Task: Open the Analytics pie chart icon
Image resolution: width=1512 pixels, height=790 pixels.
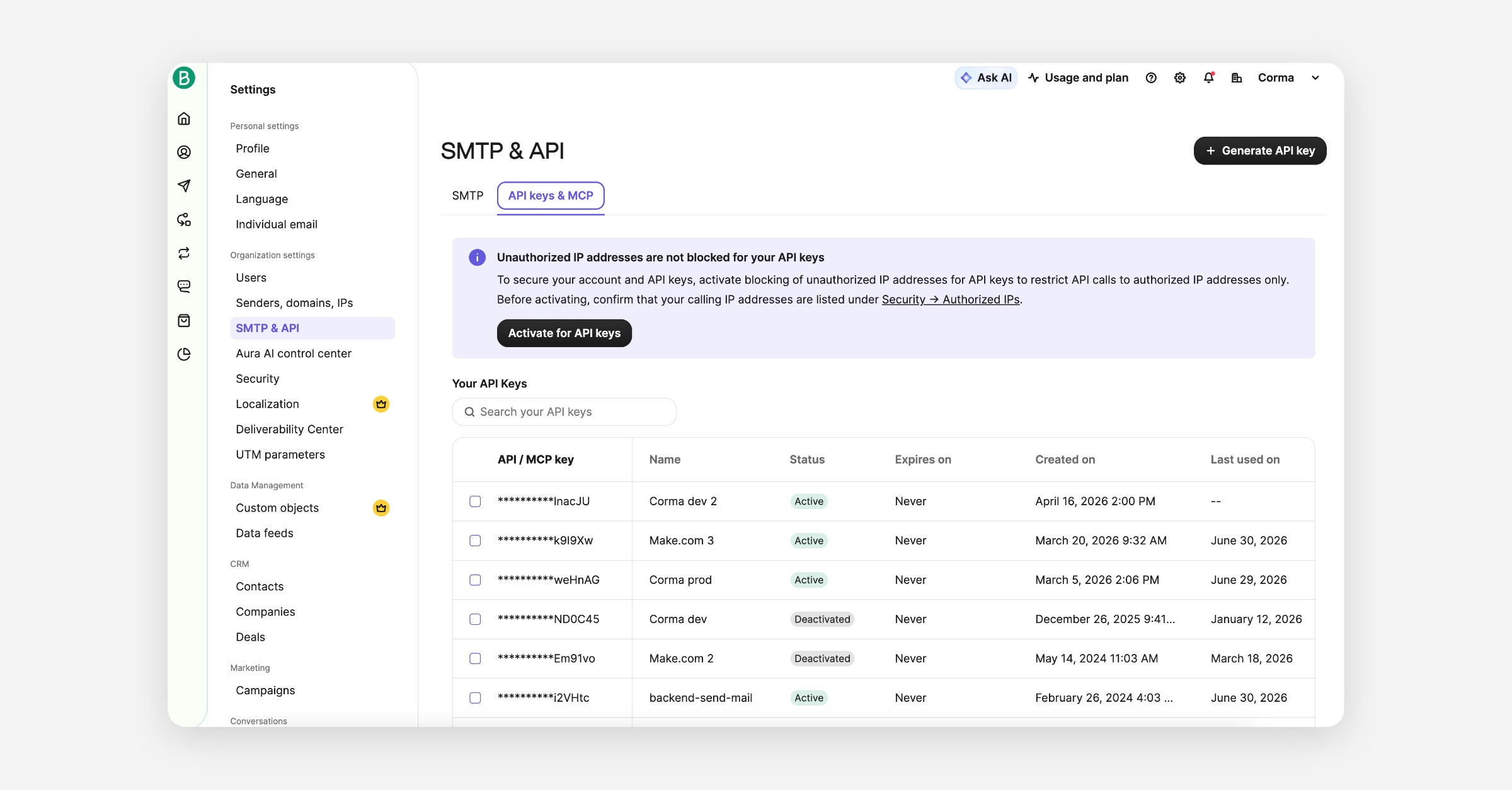Action: point(184,354)
